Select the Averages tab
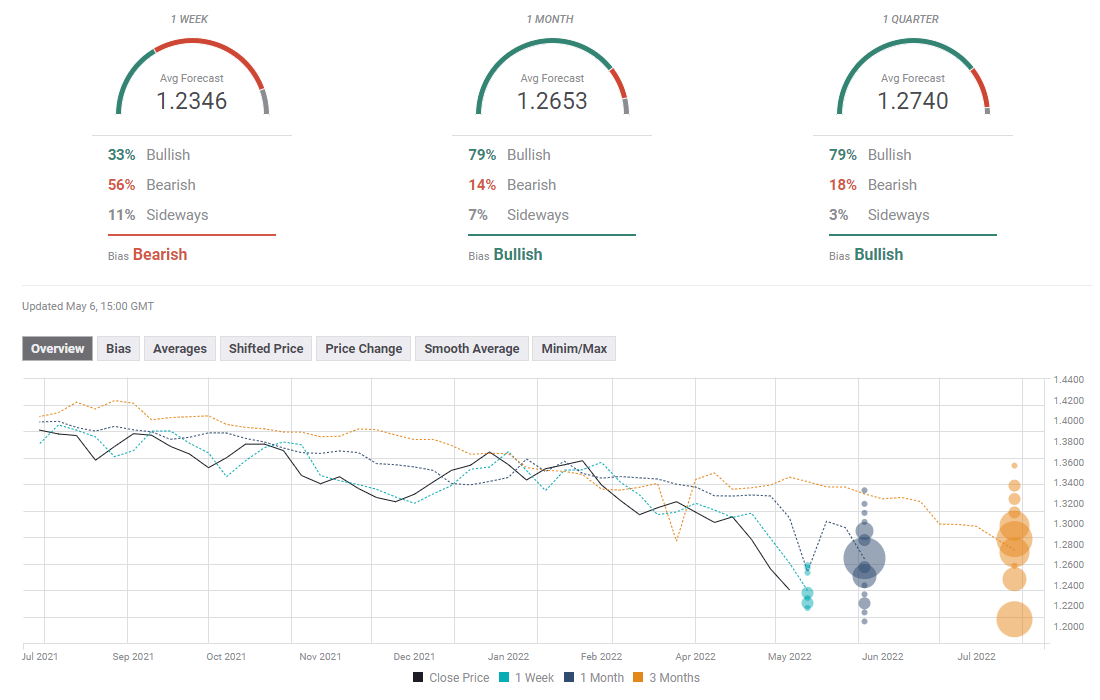The image size is (1100, 700). pos(180,348)
